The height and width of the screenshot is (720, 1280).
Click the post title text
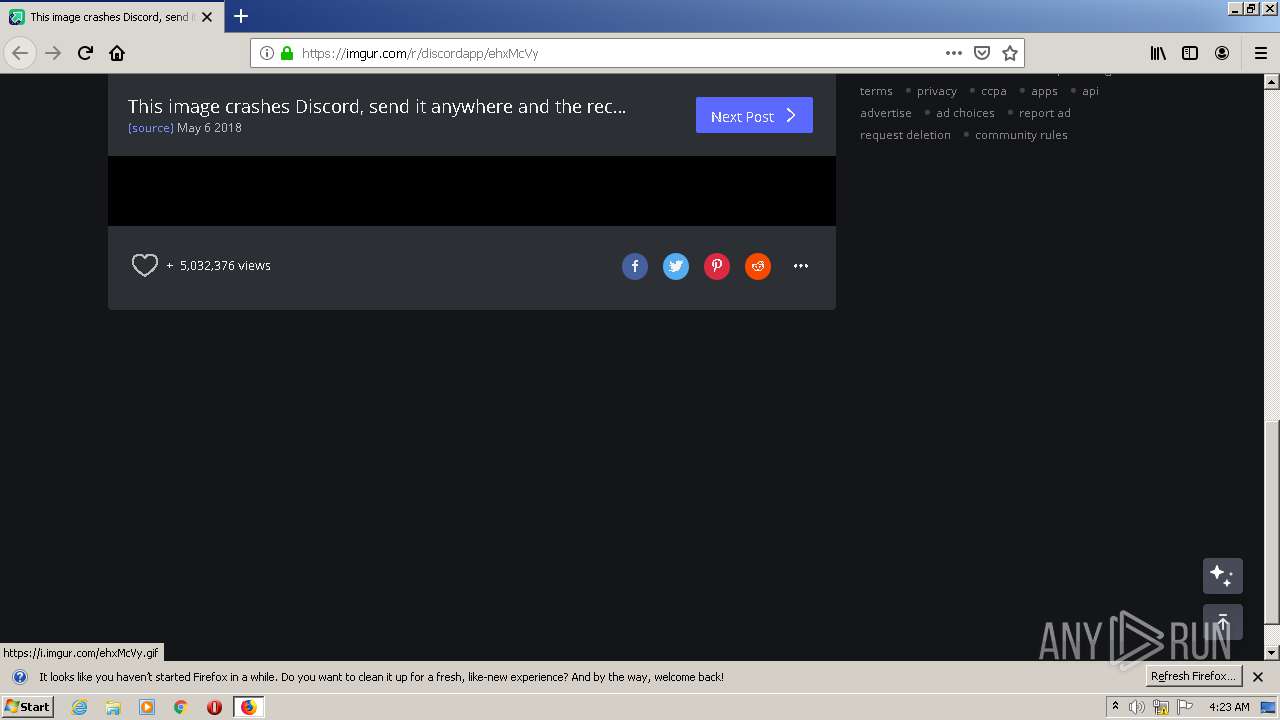[377, 106]
